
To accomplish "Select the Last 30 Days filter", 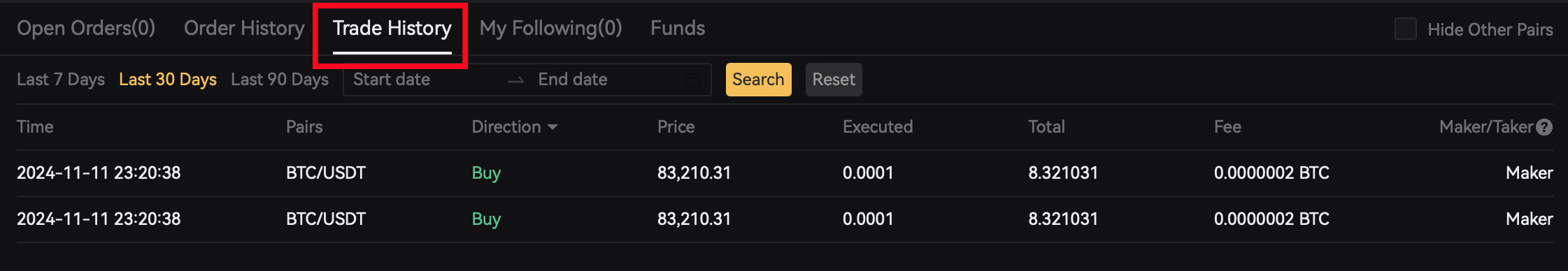I will pos(168,80).
